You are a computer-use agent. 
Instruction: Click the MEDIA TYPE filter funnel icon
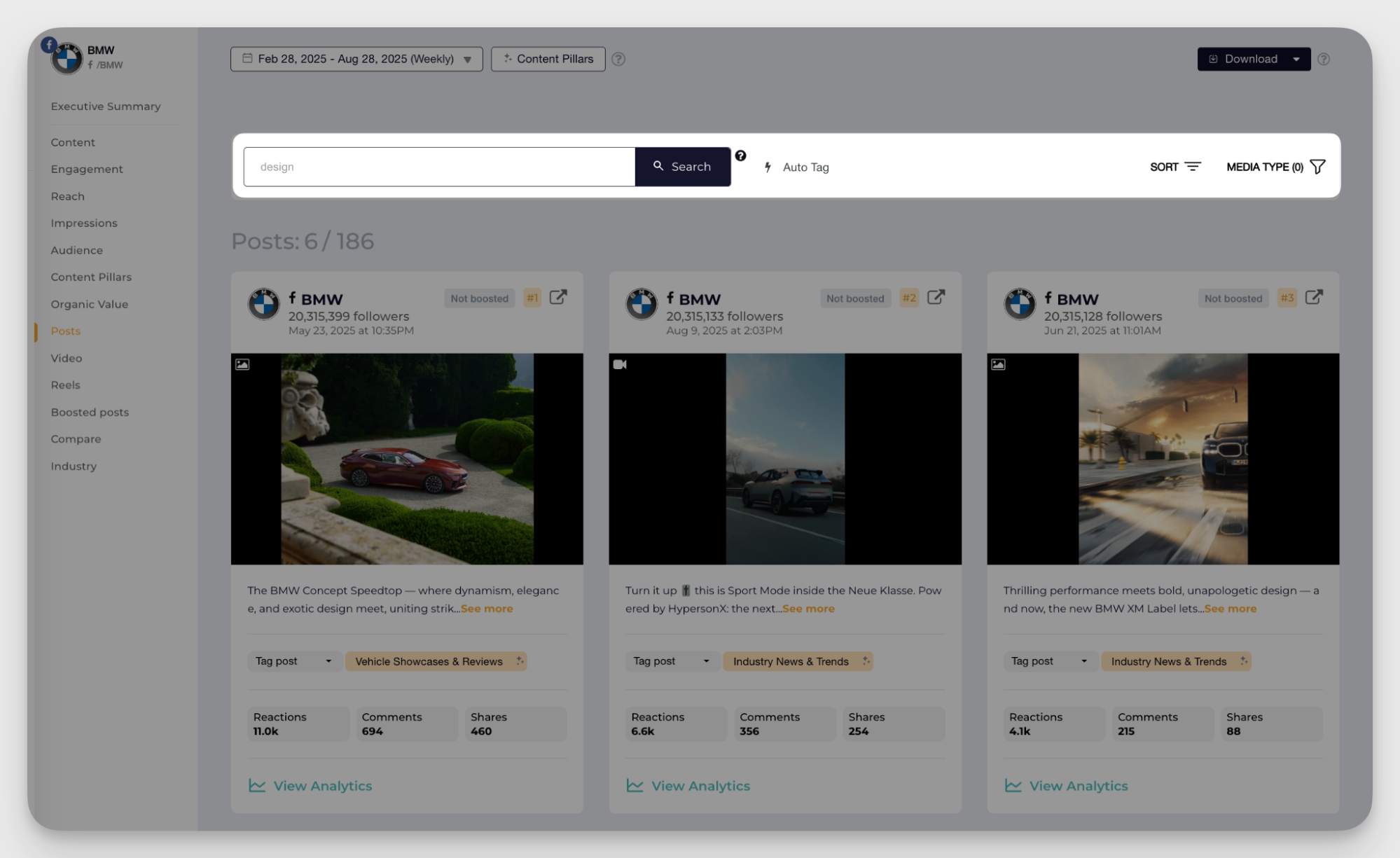(1317, 167)
